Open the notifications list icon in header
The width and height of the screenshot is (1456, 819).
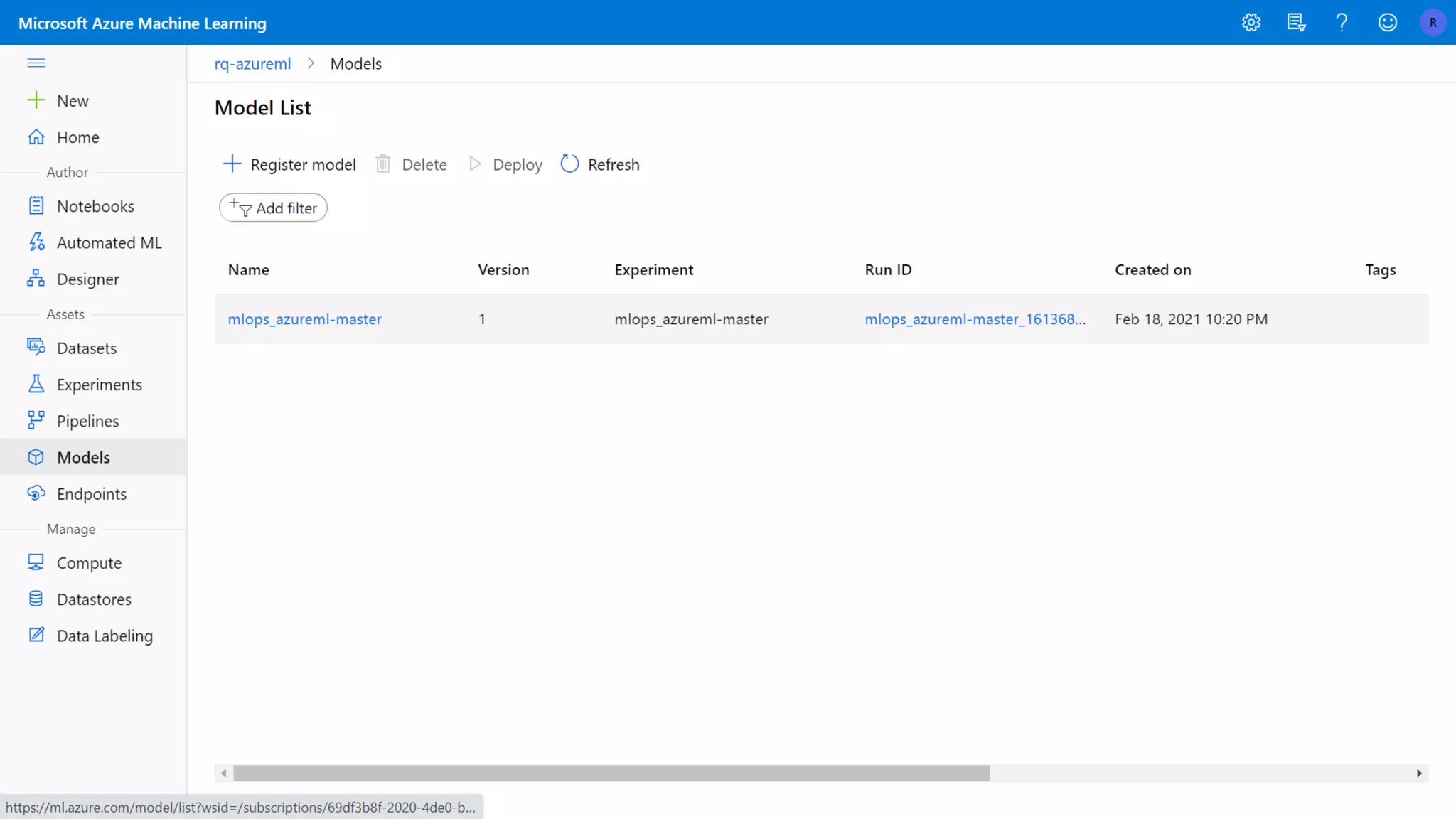(x=1296, y=23)
